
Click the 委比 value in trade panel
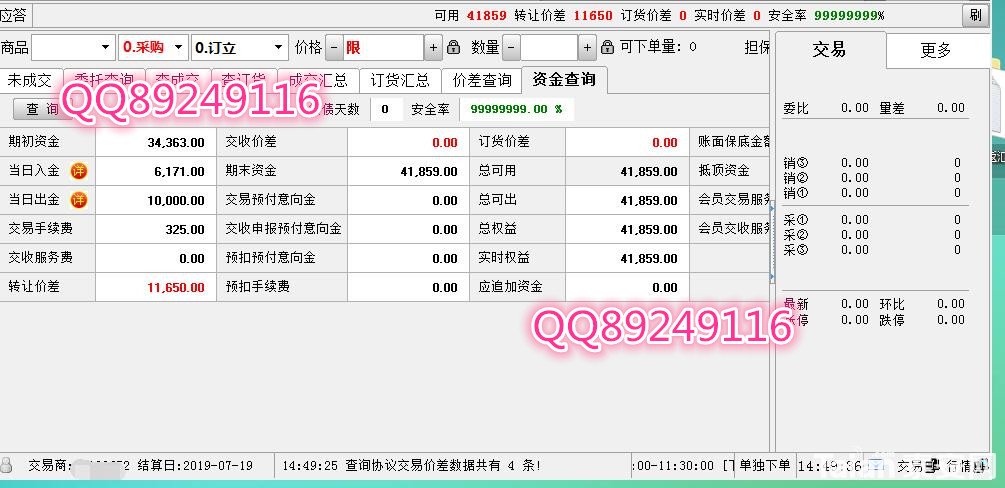coord(854,108)
